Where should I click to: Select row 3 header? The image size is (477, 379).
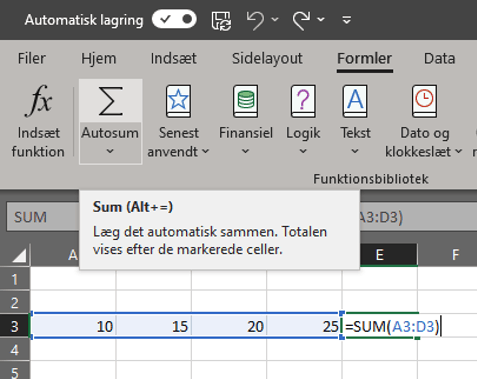pyautogui.click(x=15, y=326)
